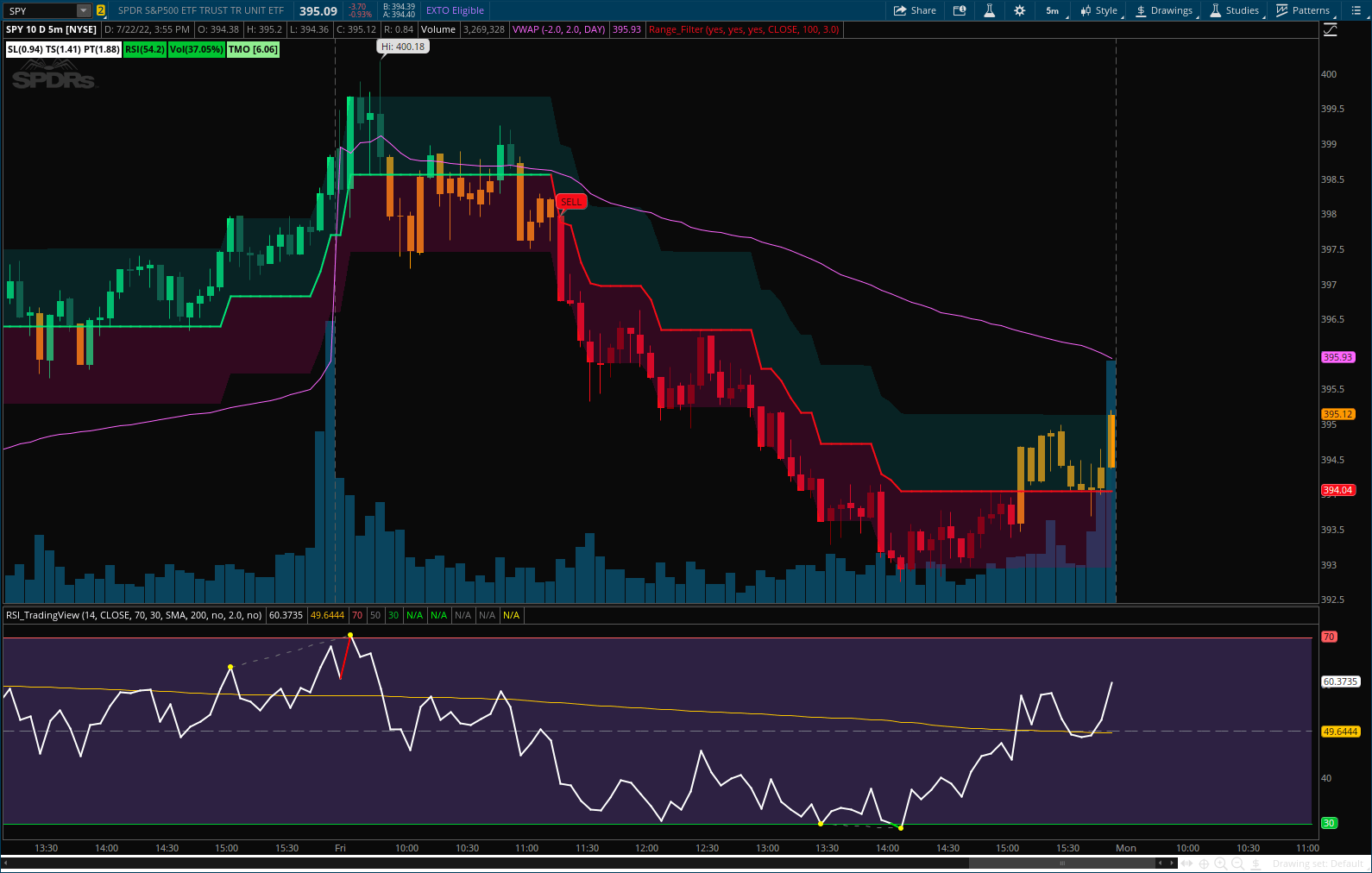Click the EXTO Eligible link
The width and height of the screenshot is (1372, 873).
click(455, 10)
